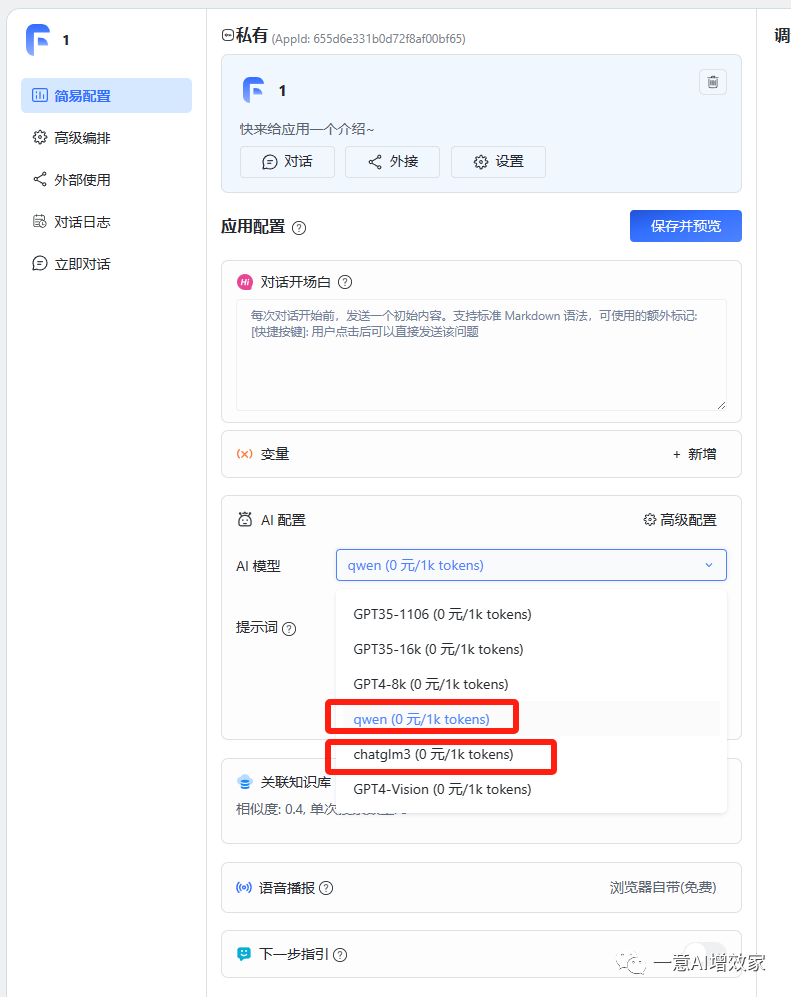
Task: Collapse the AI 模型 dropdown showing qwen
Action: (531, 565)
